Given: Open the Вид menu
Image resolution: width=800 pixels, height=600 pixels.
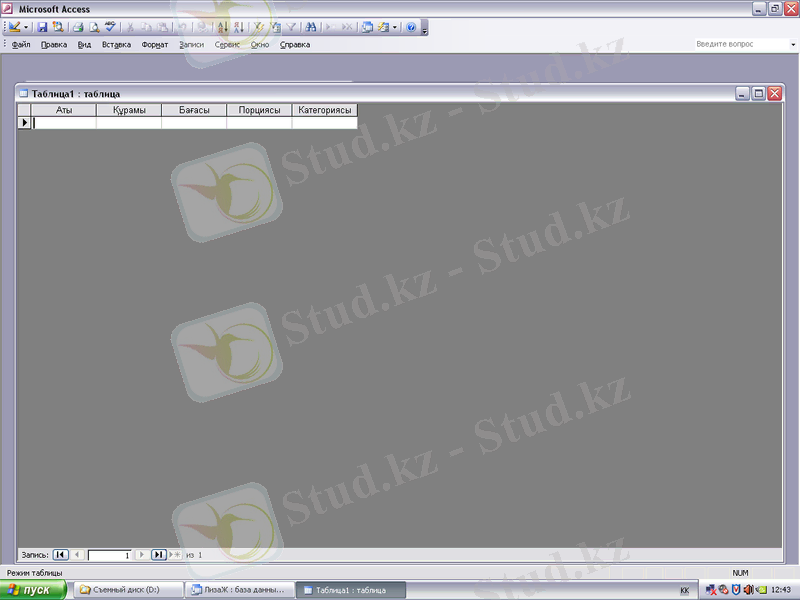Looking at the screenshot, I should [84, 45].
